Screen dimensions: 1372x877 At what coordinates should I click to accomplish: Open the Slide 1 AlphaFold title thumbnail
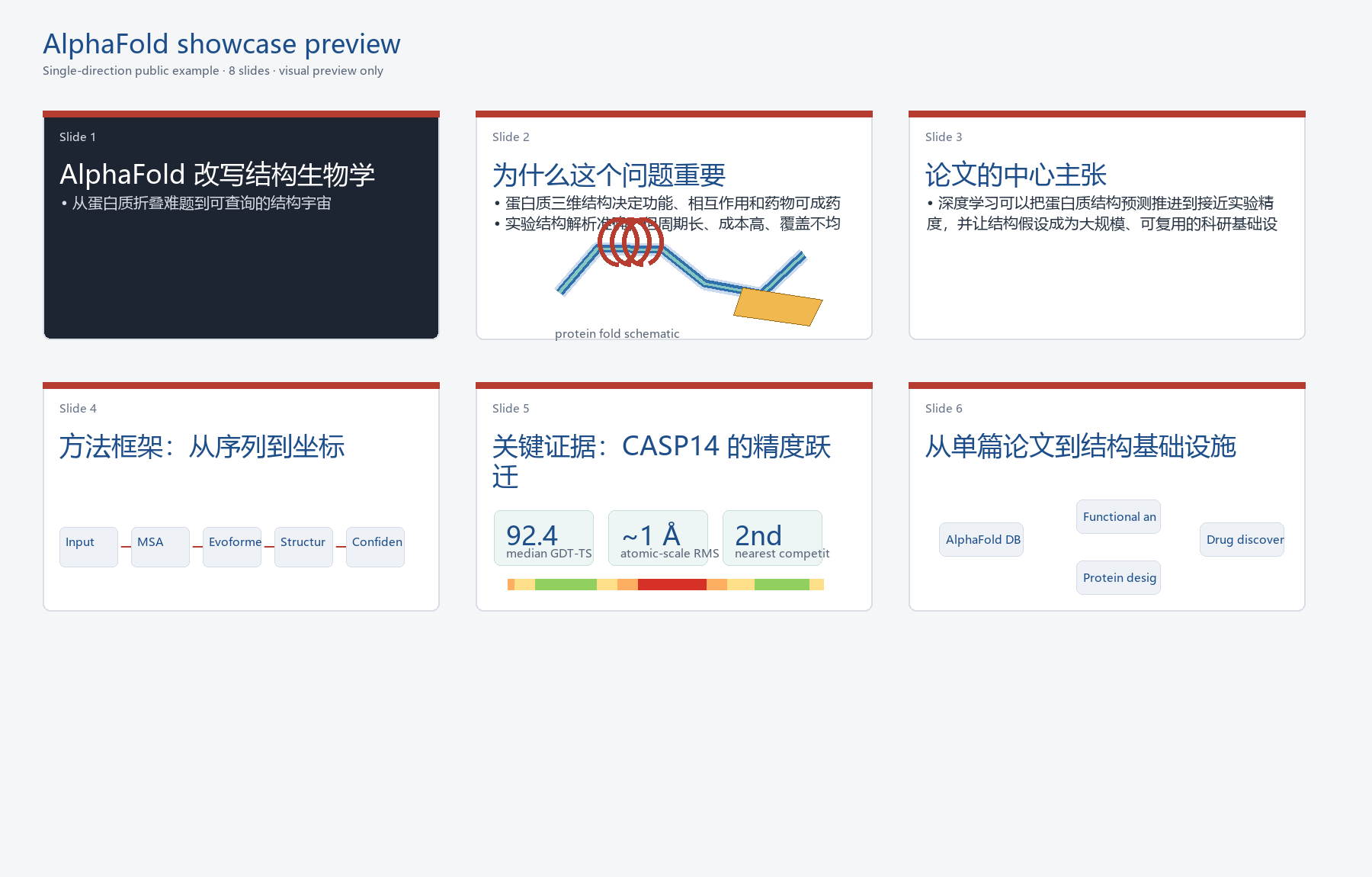coord(241,225)
